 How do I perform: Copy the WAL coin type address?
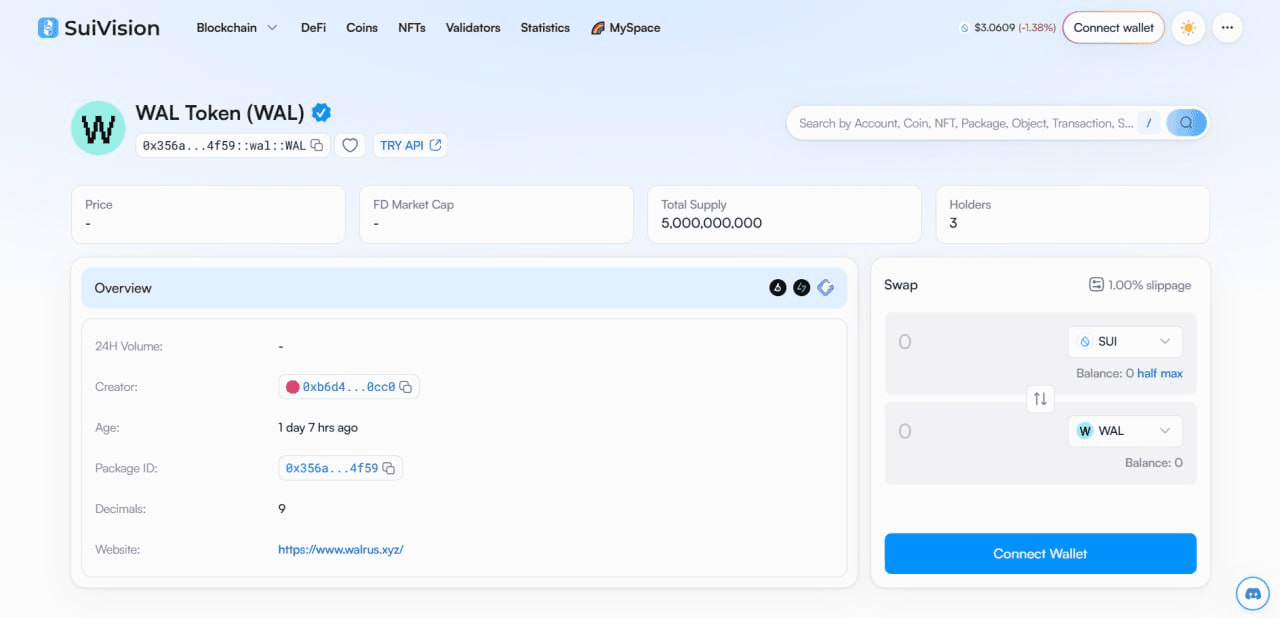[317, 145]
